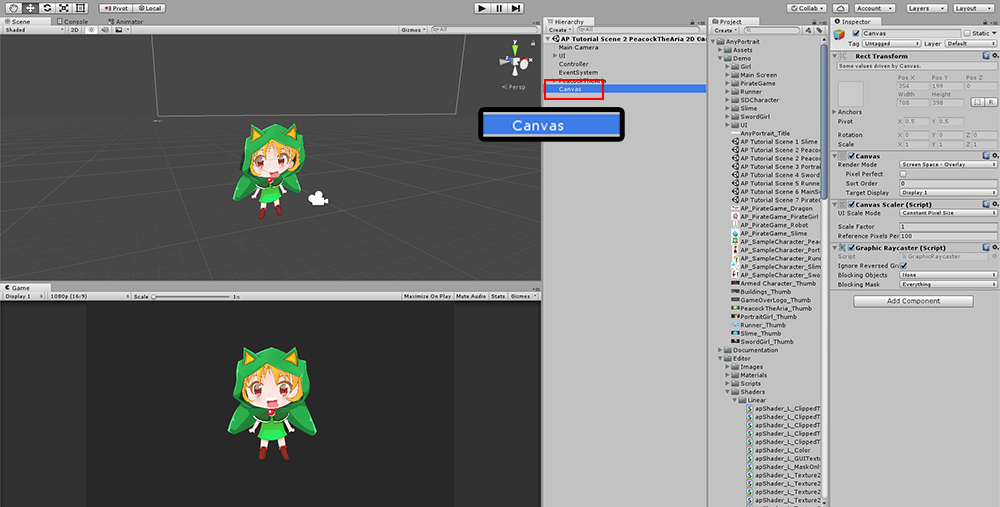
Task: Toggle Stats in Game view
Action: [x=498, y=296]
